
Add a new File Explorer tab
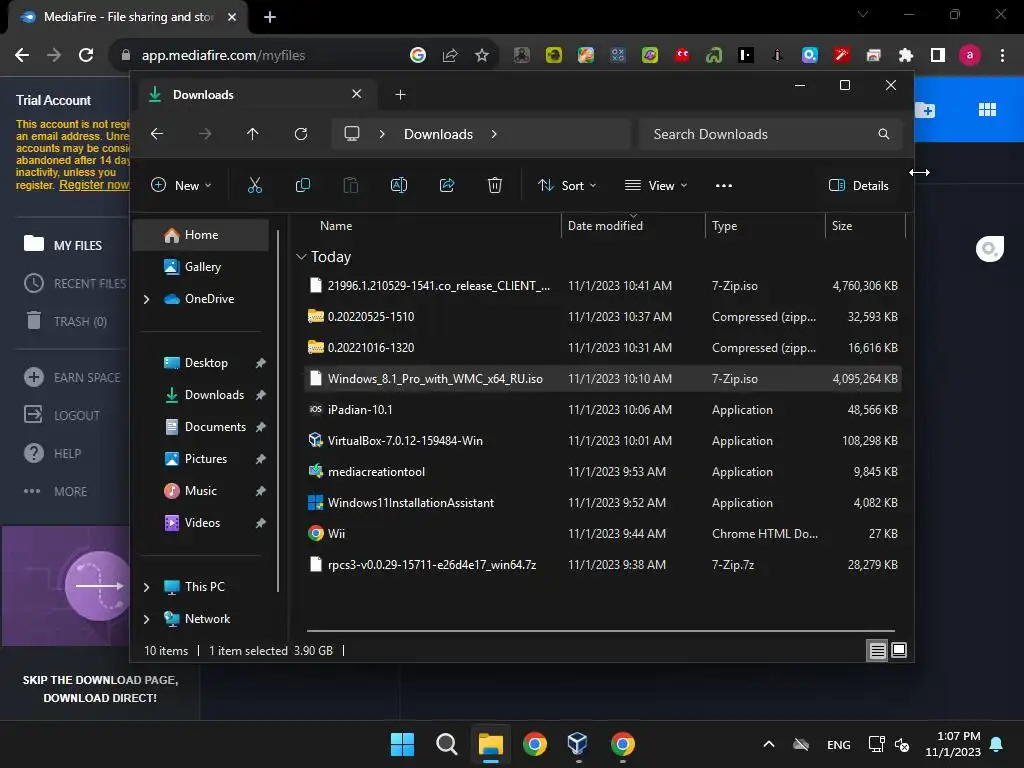(400, 95)
